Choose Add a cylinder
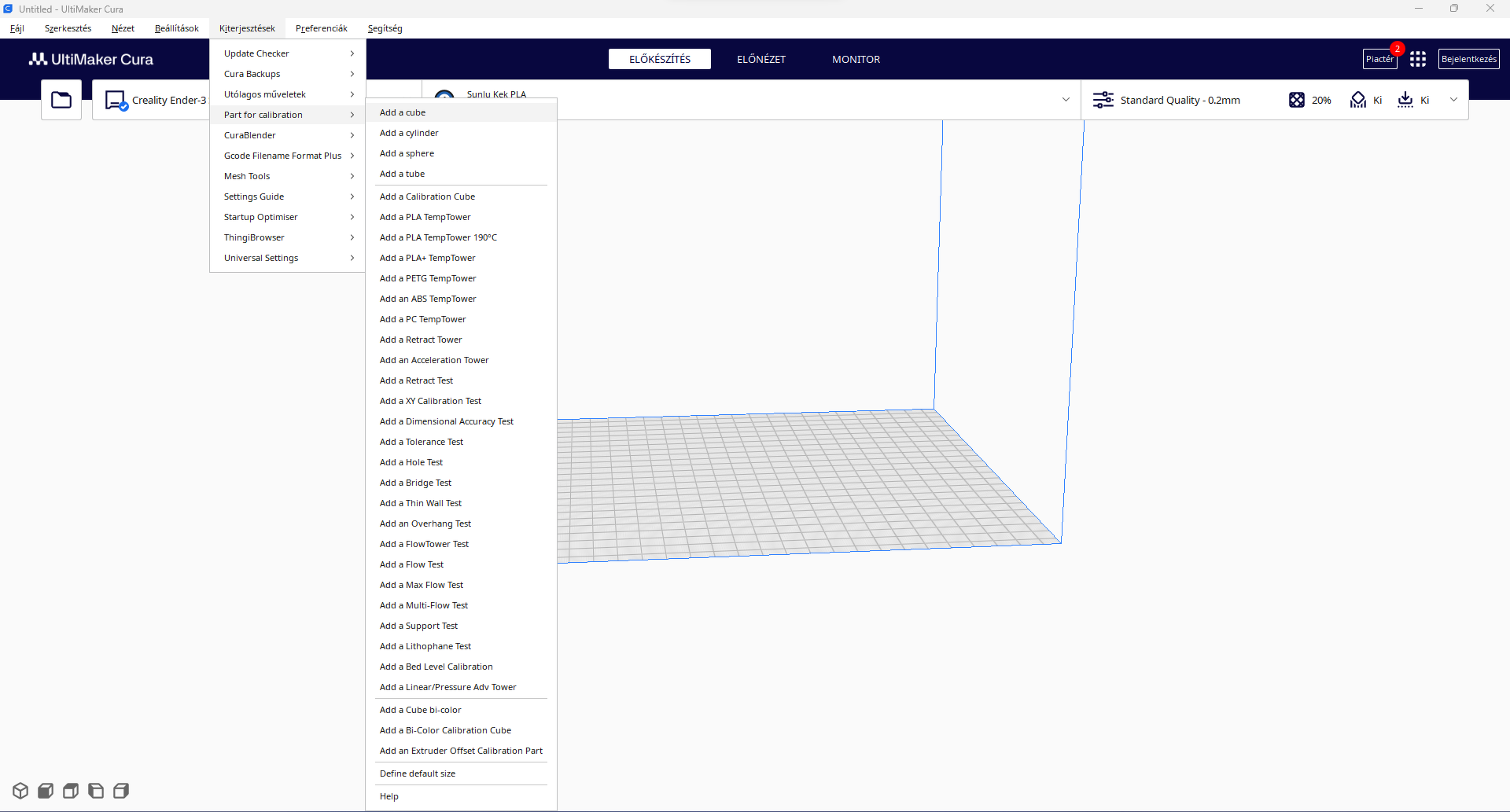The width and height of the screenshot is (1510, 812). pos(462,133)
